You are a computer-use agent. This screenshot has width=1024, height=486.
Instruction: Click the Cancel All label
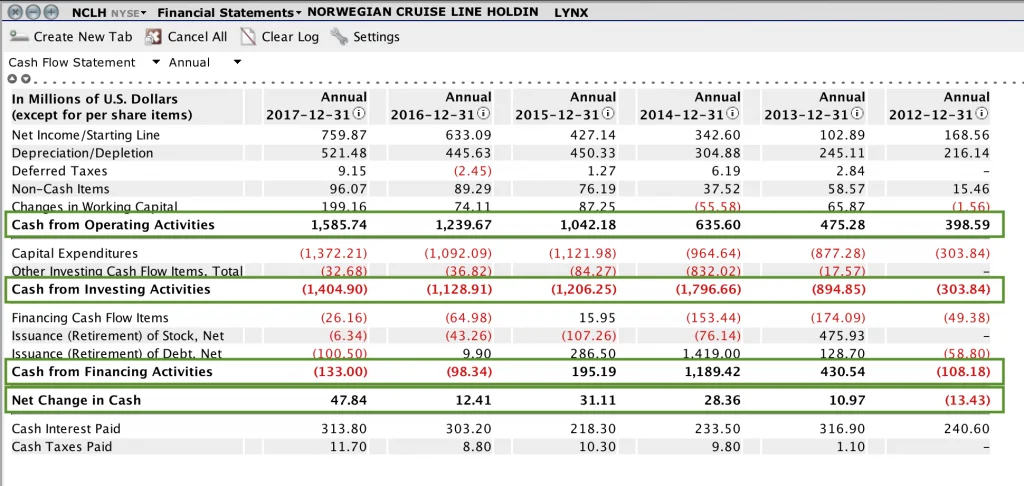[x=197, y=37]
